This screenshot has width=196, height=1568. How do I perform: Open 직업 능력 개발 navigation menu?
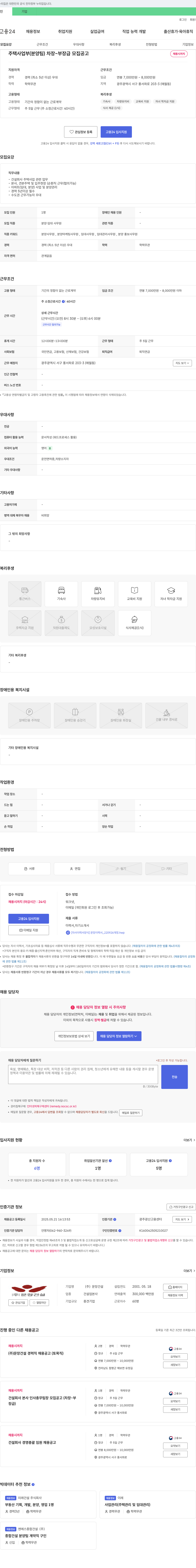click(134, 32)
